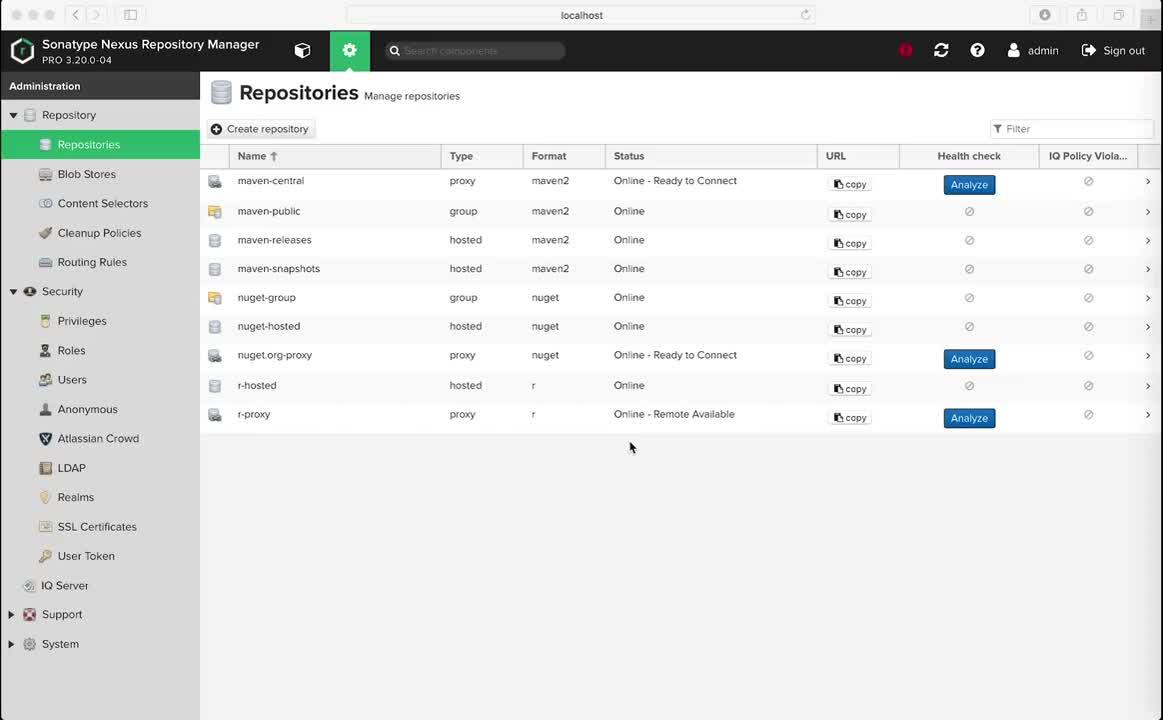Open the Help question mark icon

pos(978,50)
